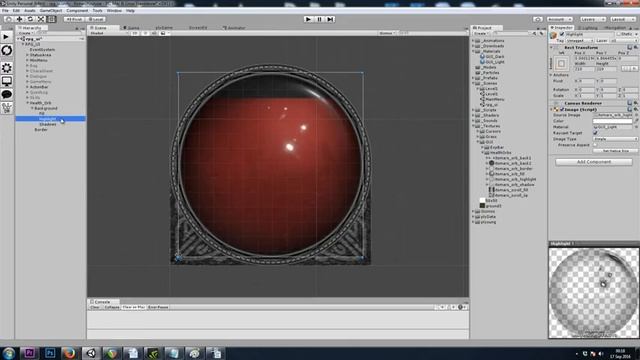Click the Step forward button
This screenshot has width=640, height=360.
click(x=330, y=19)
